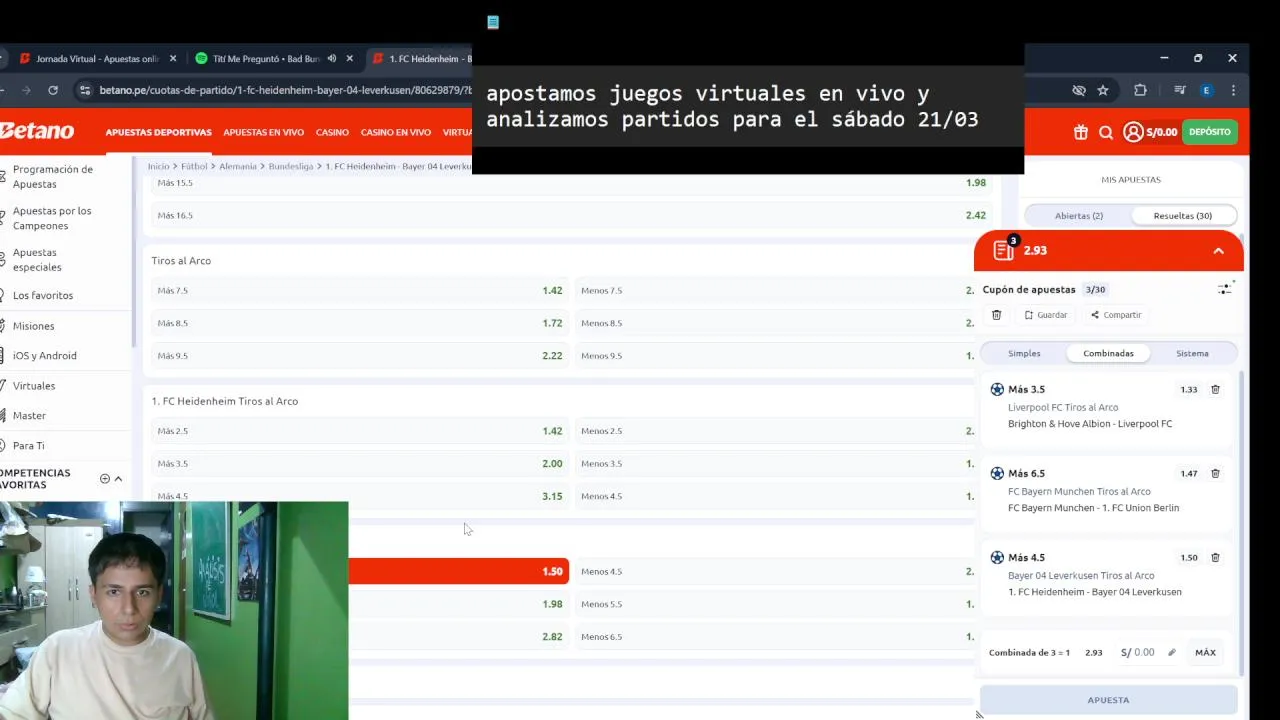Close the Jornada Virtual browser tab
1280x720 pixels.
coord(172,59)
